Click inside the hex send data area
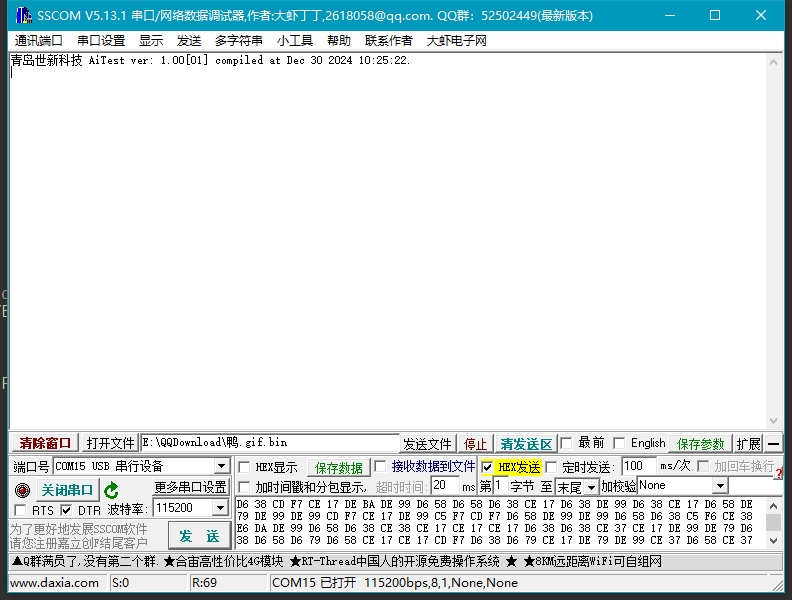792x600 pixels. click(500, 522)
